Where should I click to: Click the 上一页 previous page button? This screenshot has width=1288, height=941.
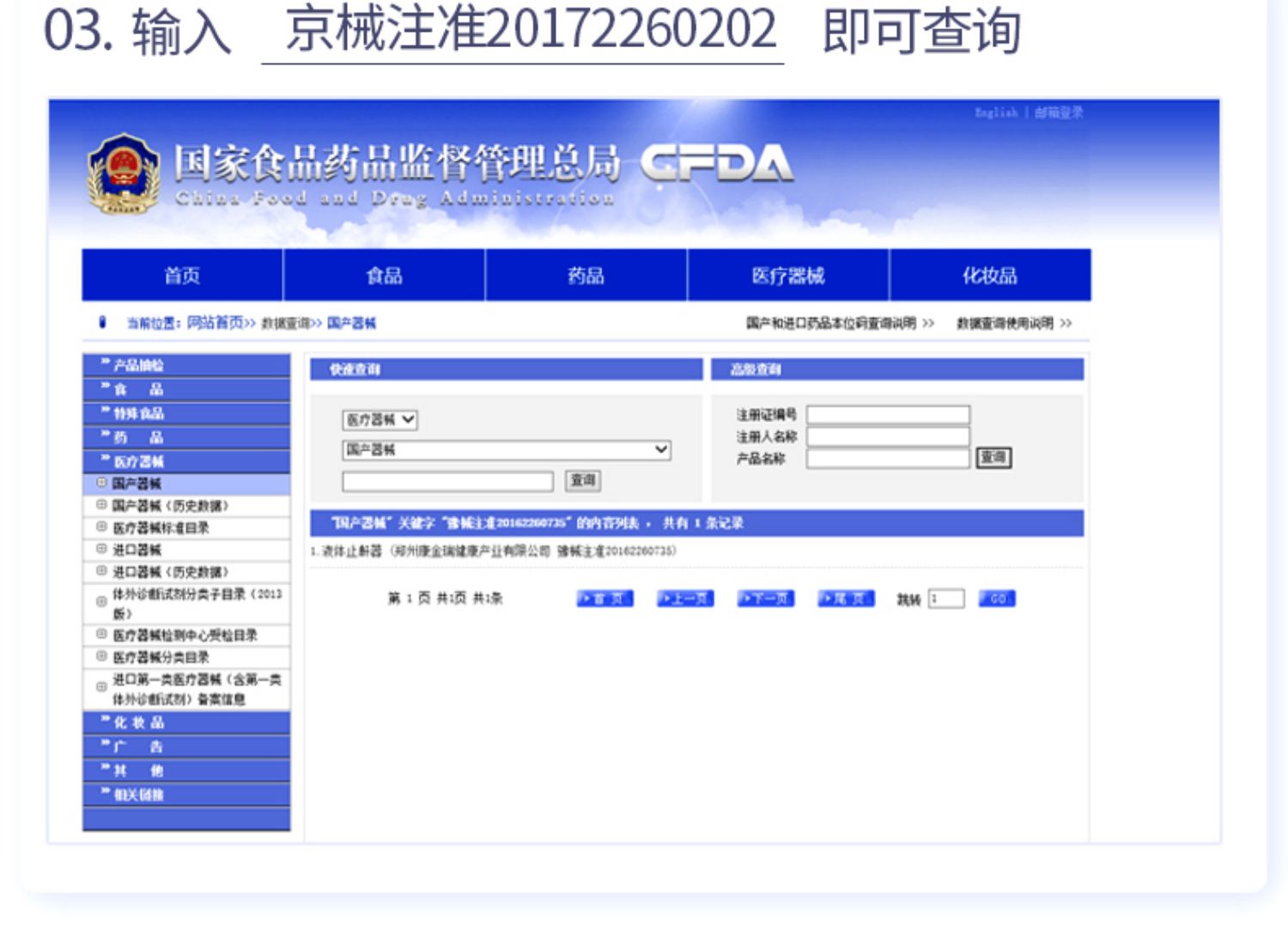point(685,598)
